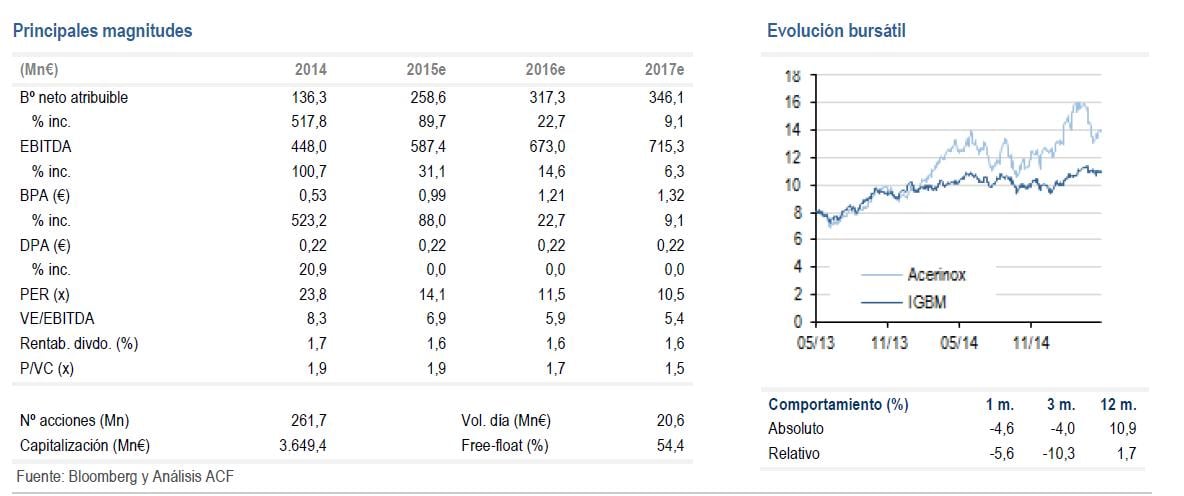Click the 'Free-float (%)' label
This screenshot has height=496, width=1184.
click(x=505, y=446)
